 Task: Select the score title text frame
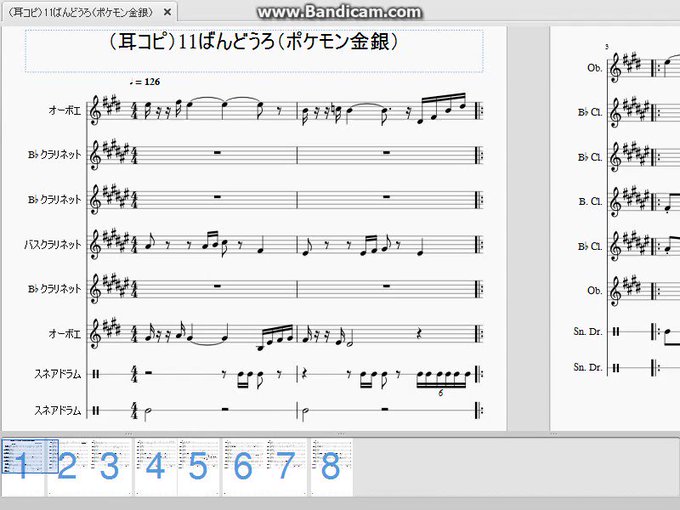[x=254, y=51]
